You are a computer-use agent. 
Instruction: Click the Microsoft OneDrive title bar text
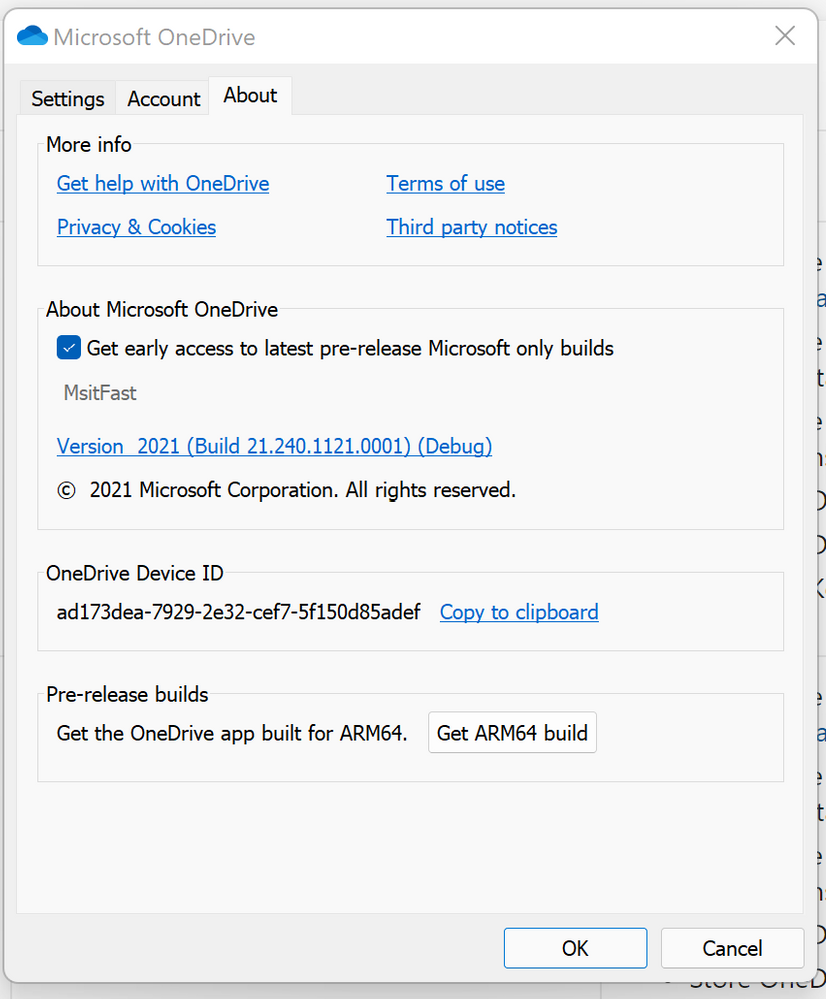pyautogui.click(x=154, y=38)
